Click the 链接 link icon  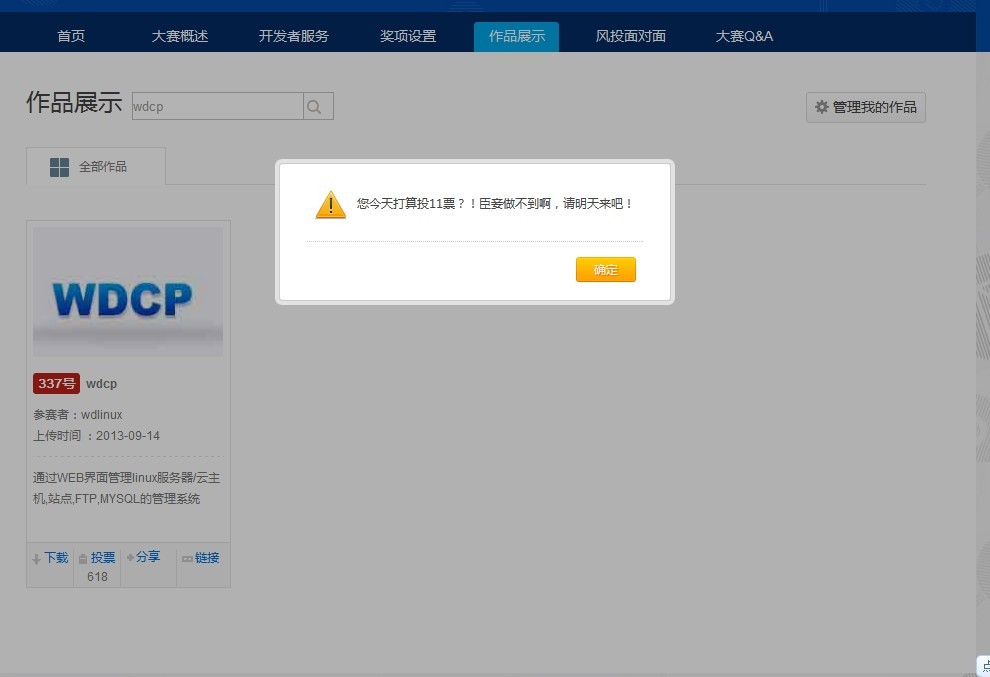point(186,559)
